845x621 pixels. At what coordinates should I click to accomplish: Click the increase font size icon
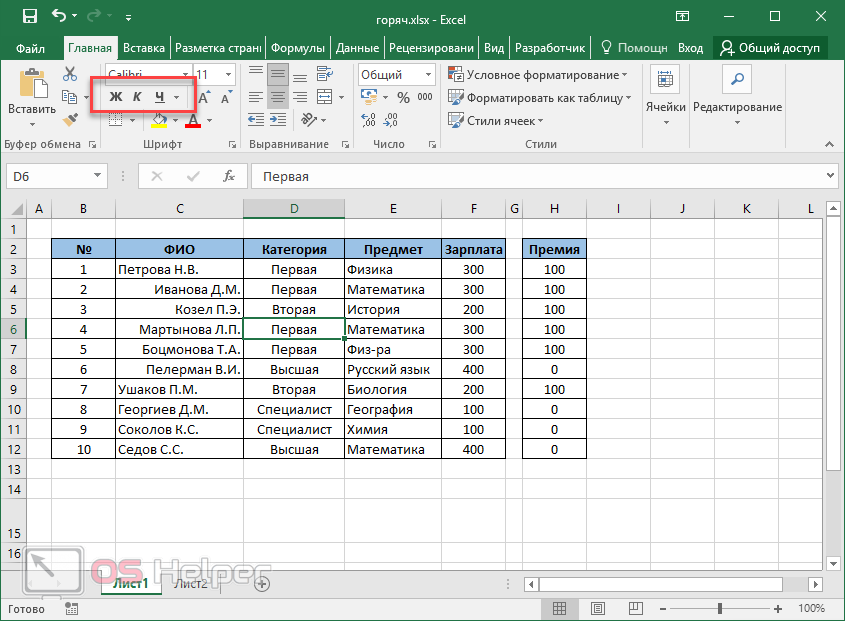204,97
